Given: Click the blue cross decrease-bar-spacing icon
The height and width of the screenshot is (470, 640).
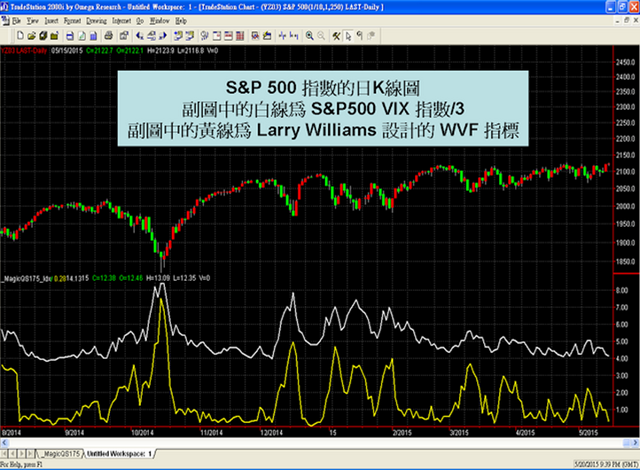Looking at the screenshot, I should point(282,36).
